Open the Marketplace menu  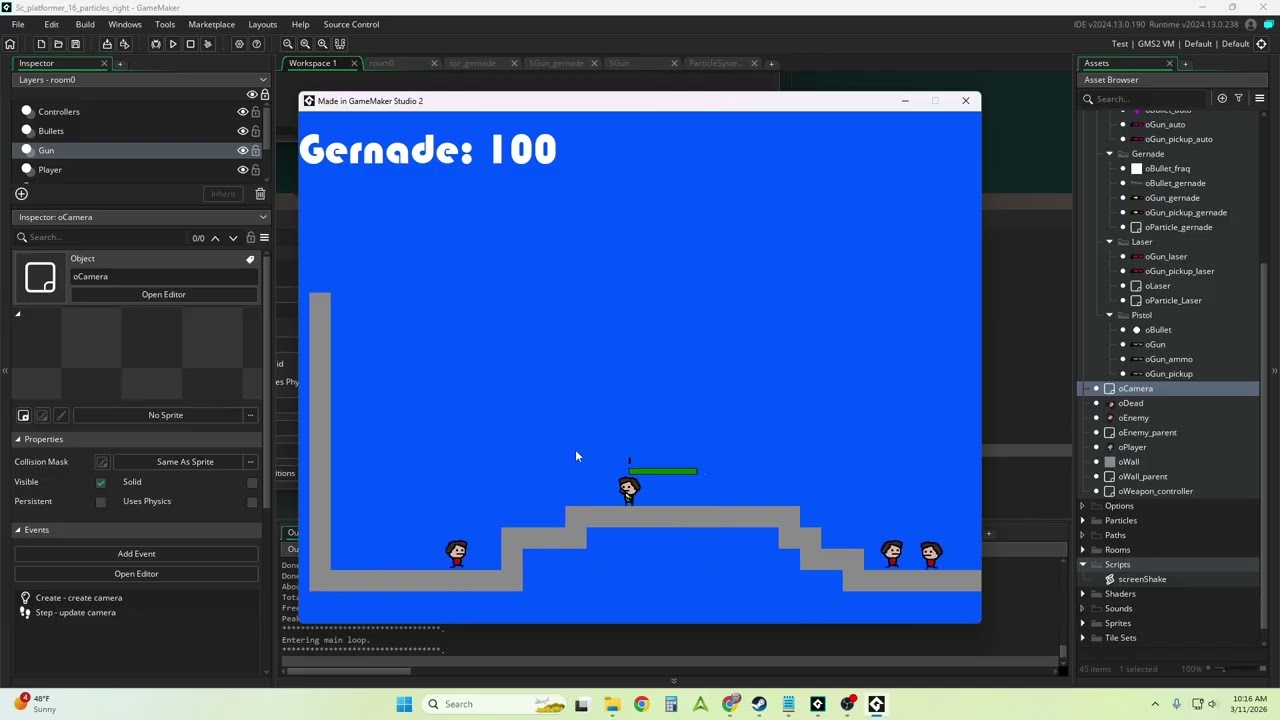pos(212,24)
